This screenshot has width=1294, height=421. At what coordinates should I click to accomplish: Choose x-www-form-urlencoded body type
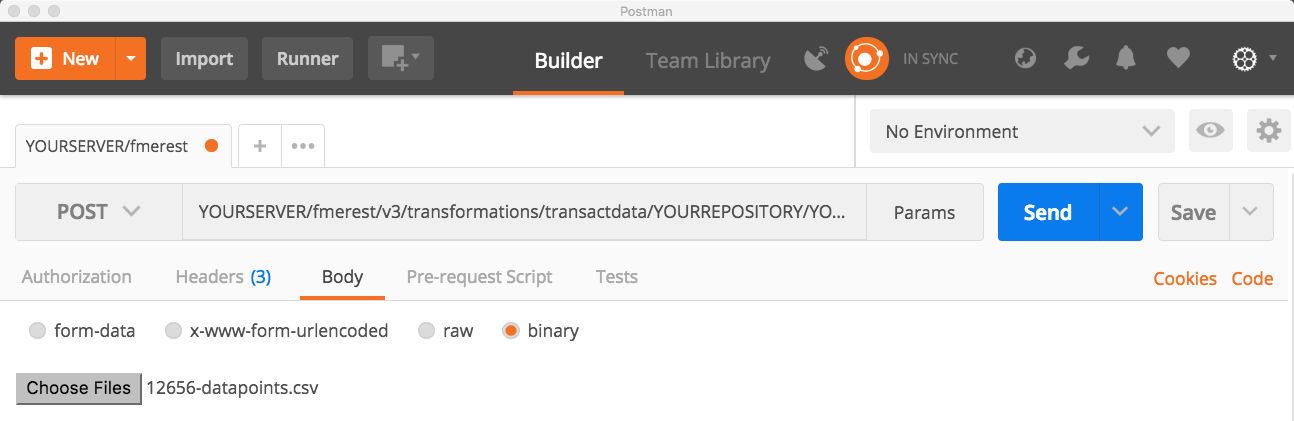tap(173, 331)
